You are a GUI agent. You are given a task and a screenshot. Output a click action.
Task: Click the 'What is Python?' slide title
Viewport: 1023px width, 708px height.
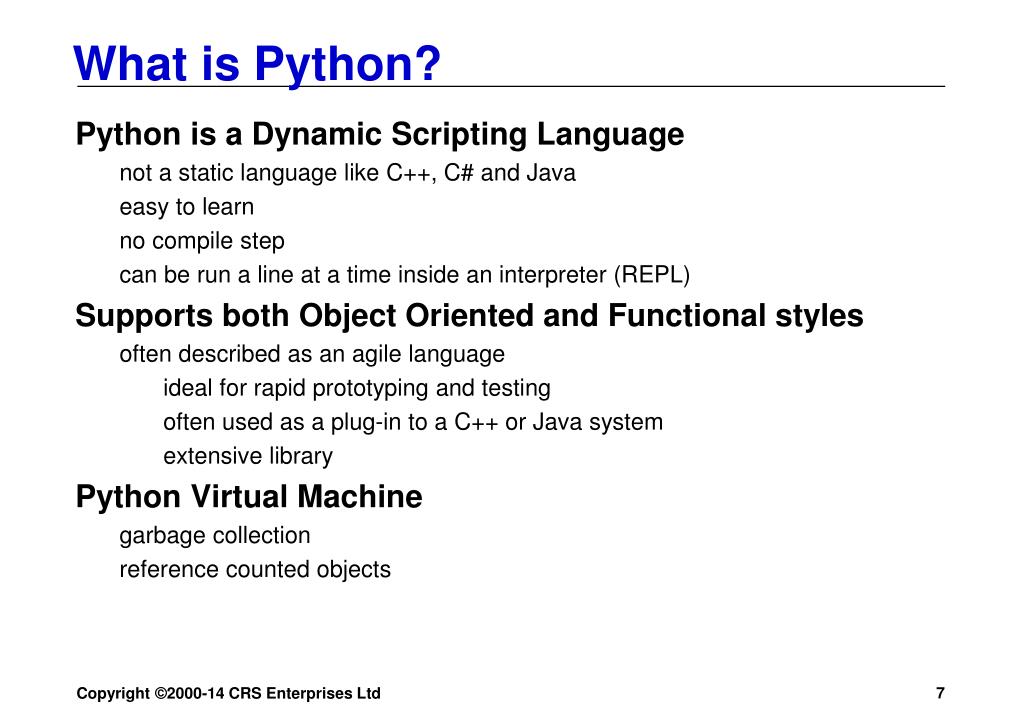(x=257, y=64)
